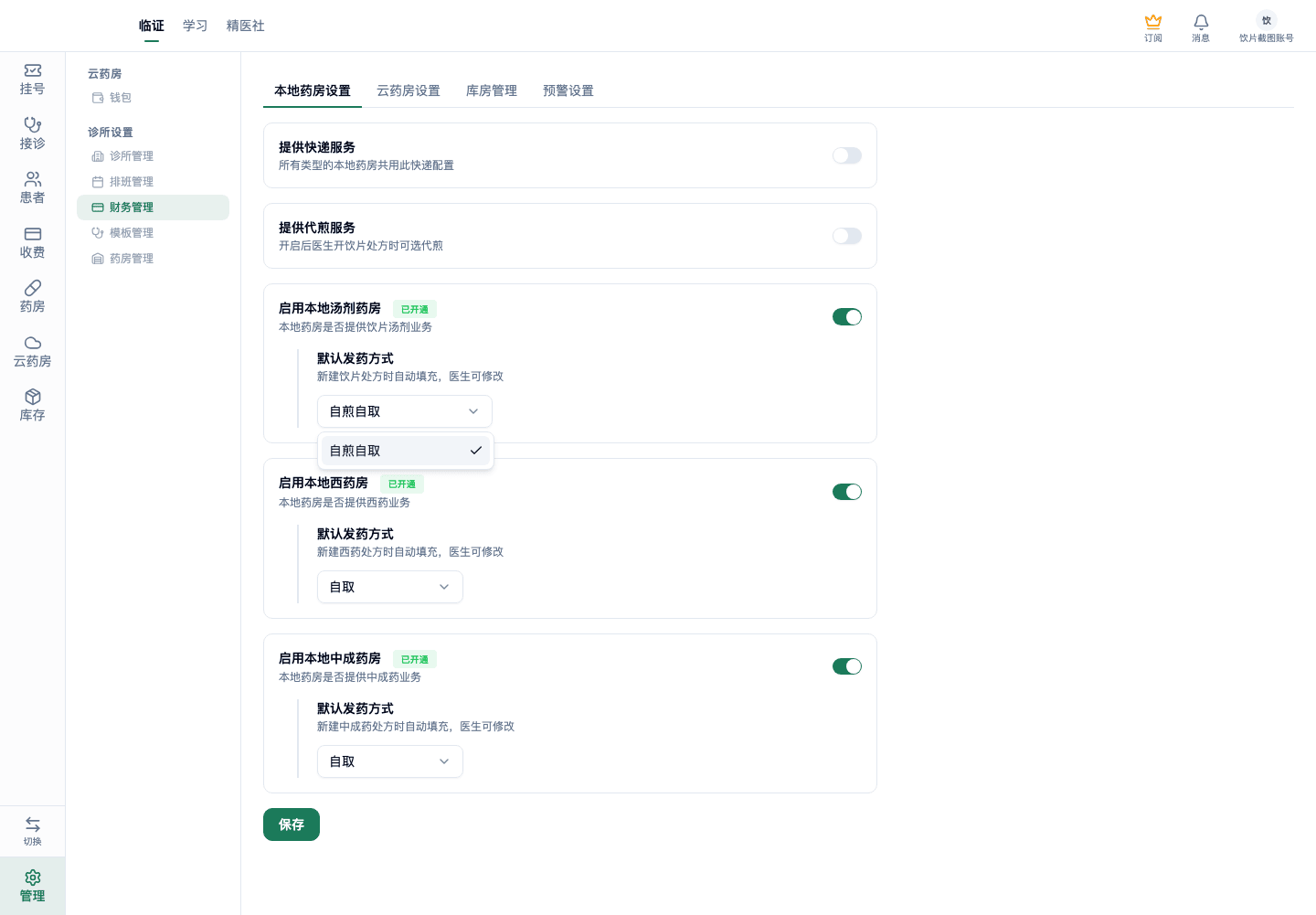Click the 诊所设置 sidebar section heading
Viewport: 1316px width, 915px height.
(x=111, y=133)
